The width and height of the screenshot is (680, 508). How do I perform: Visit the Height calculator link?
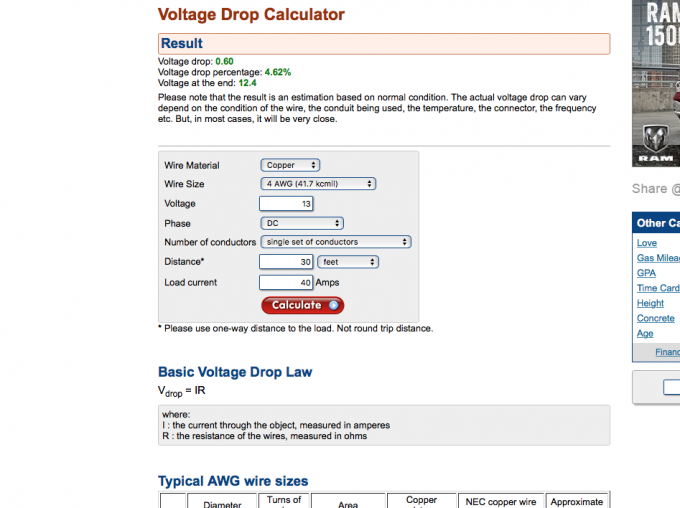(650, 303)
